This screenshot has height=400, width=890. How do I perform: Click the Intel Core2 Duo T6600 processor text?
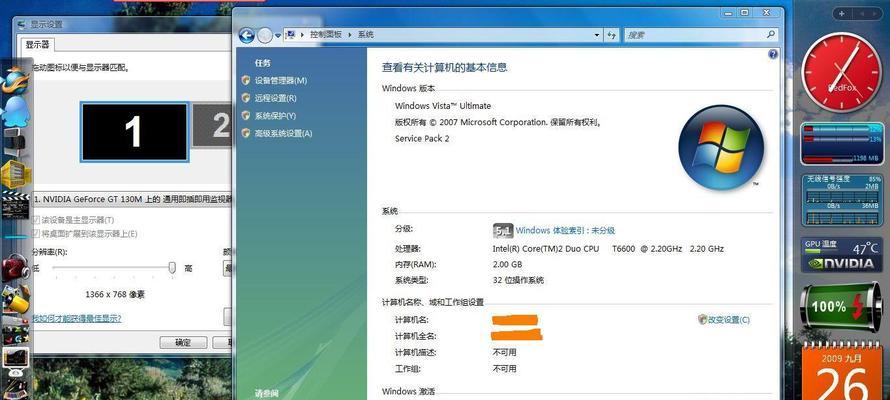click(608, 249)
